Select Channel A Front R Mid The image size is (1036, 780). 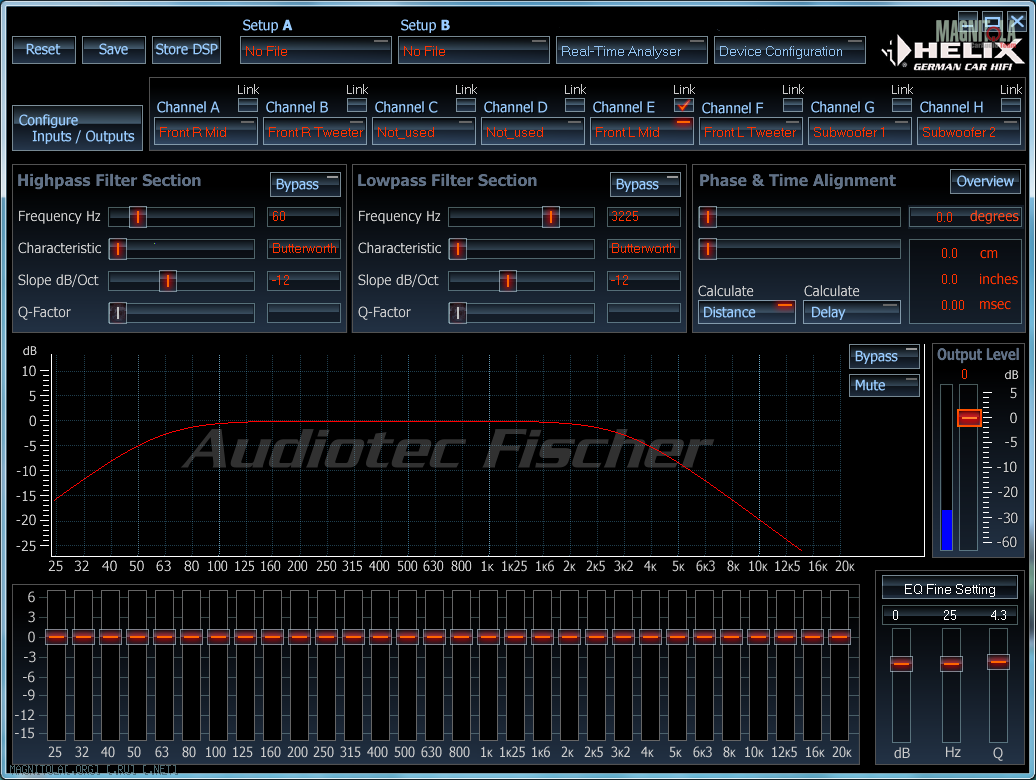[x=206, y=131]
